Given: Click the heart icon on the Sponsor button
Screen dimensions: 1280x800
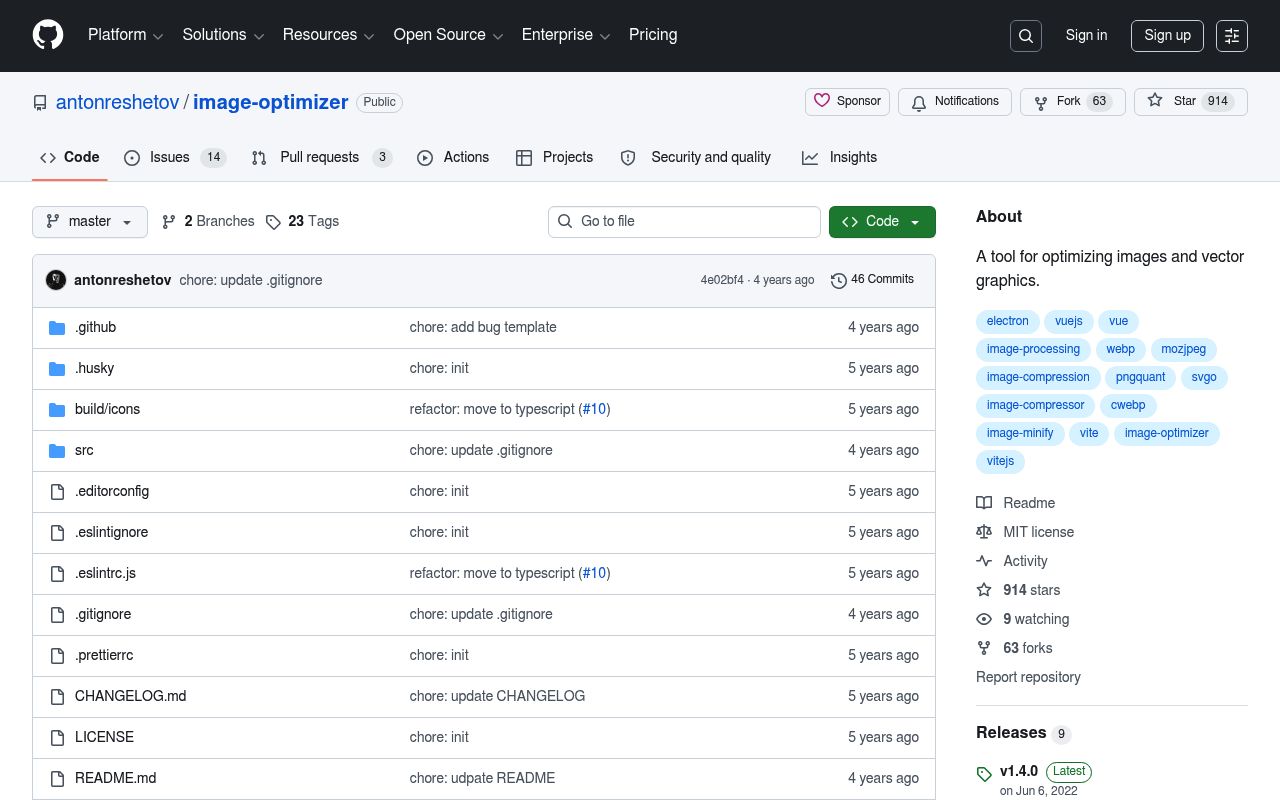Looking at the screenshot, I should (822, 101).
